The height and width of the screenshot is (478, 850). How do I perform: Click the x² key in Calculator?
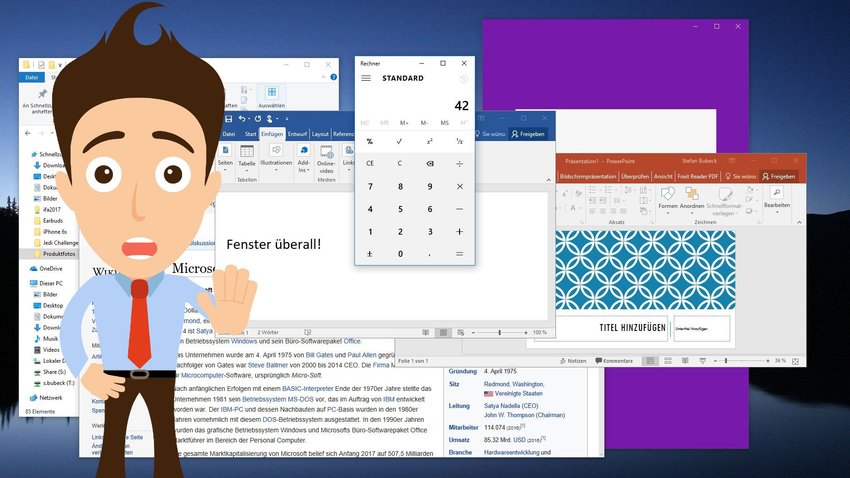pyautogui.click(x=429, y=141)
